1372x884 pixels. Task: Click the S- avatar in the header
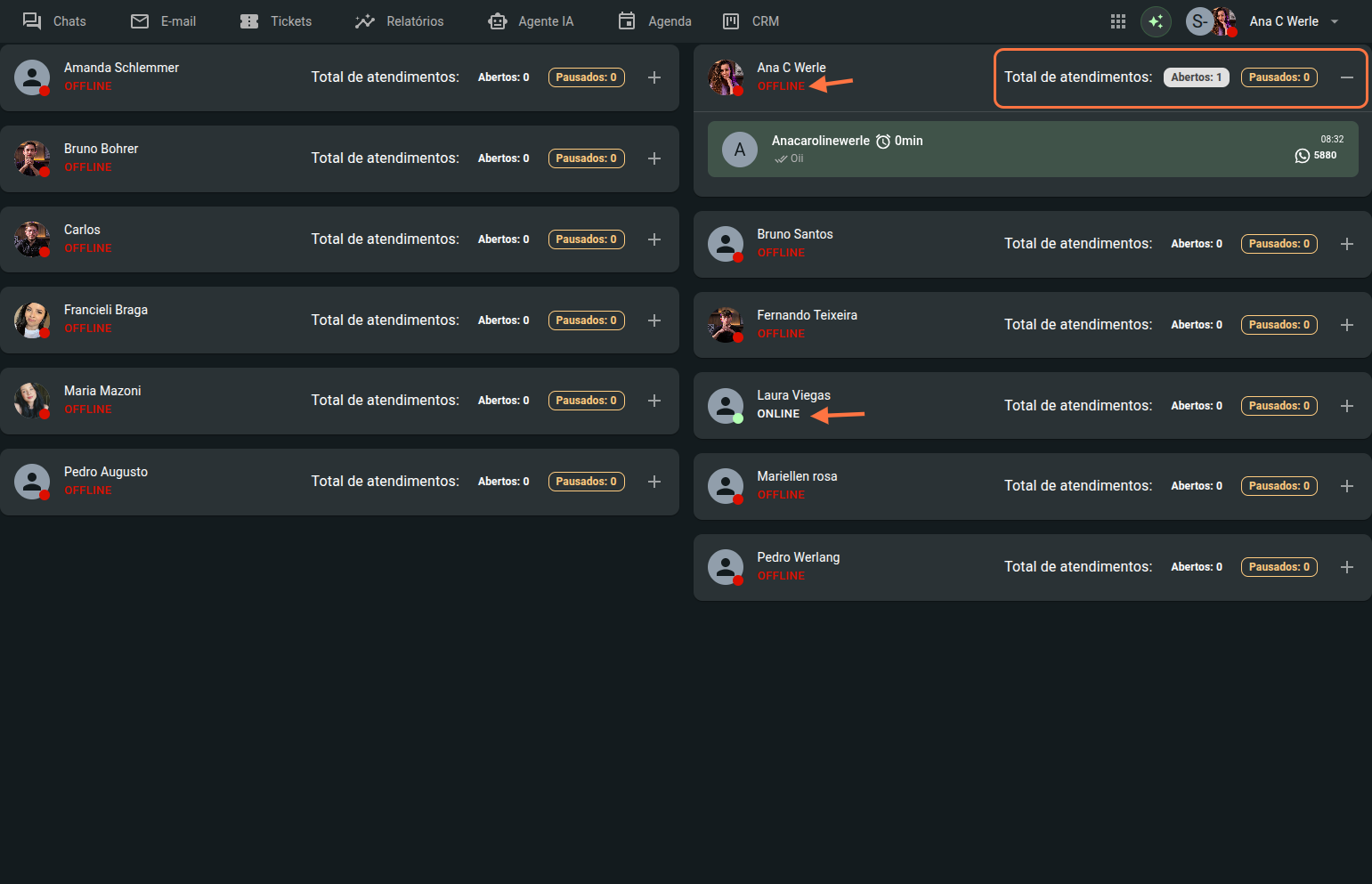coord(1198,21)
